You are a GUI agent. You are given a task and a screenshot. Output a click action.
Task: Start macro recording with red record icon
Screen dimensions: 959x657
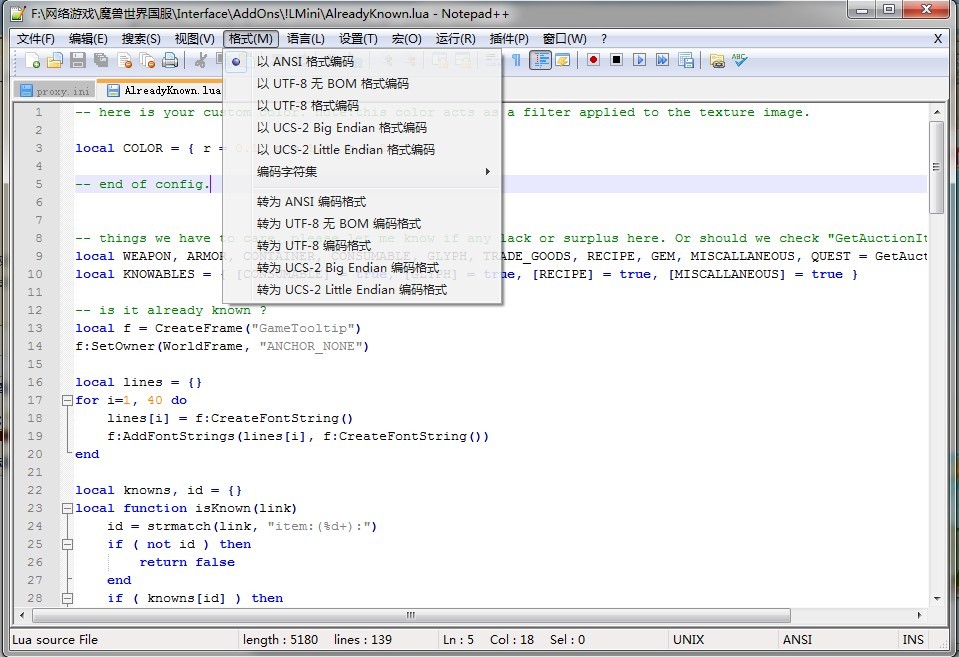tap(593, 61)
